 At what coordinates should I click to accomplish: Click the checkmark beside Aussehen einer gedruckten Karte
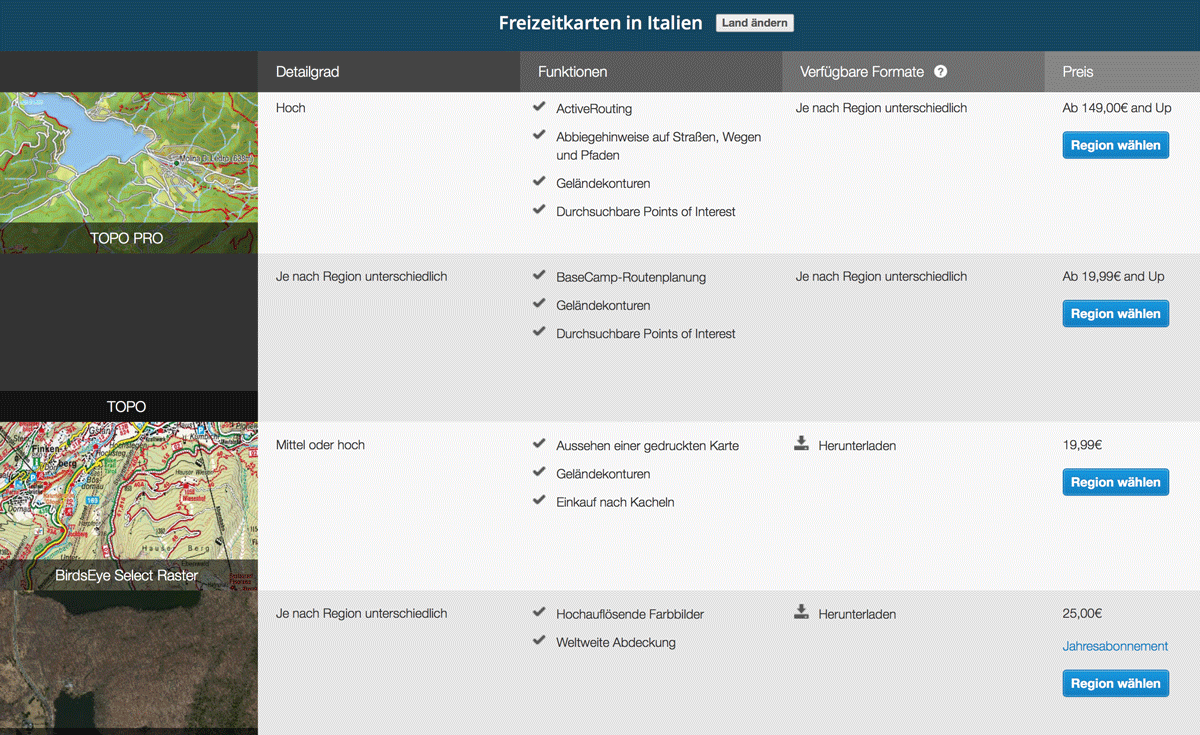pos(539,443)
